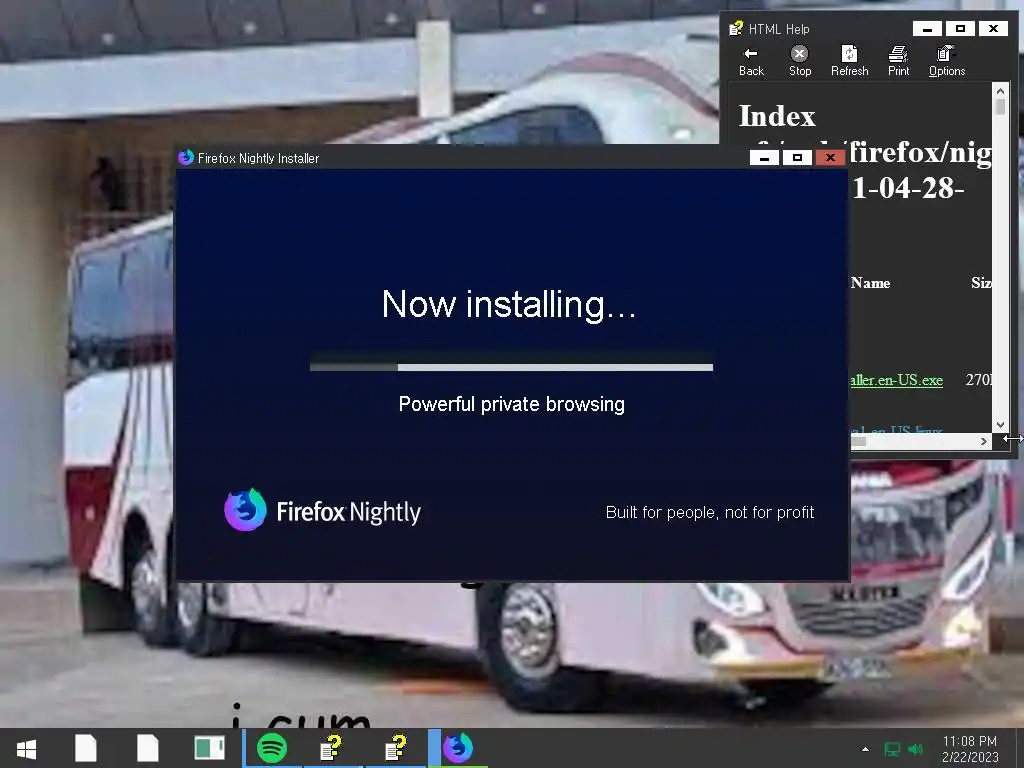Open the Windows Start menu
Viewport: 1024px width, 768px height.
26,748
